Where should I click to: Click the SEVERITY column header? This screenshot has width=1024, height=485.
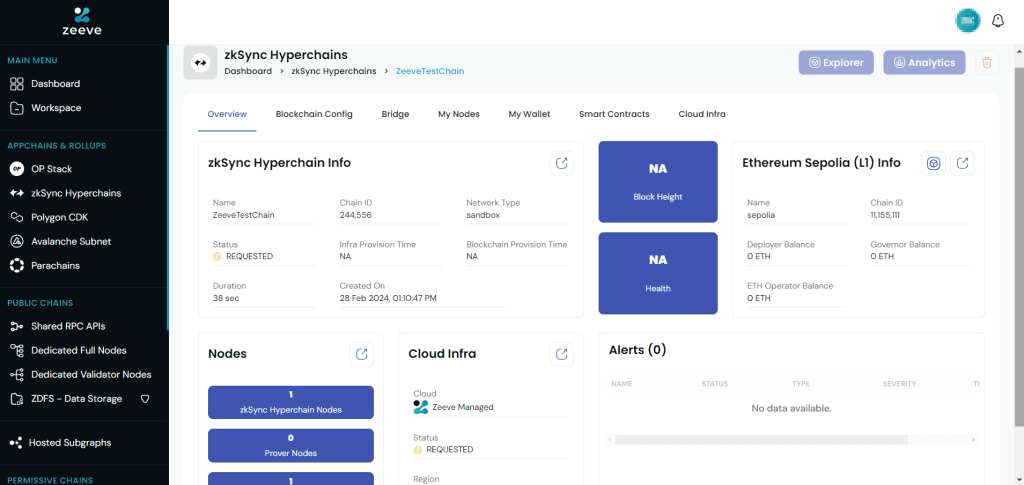[899, 384]
